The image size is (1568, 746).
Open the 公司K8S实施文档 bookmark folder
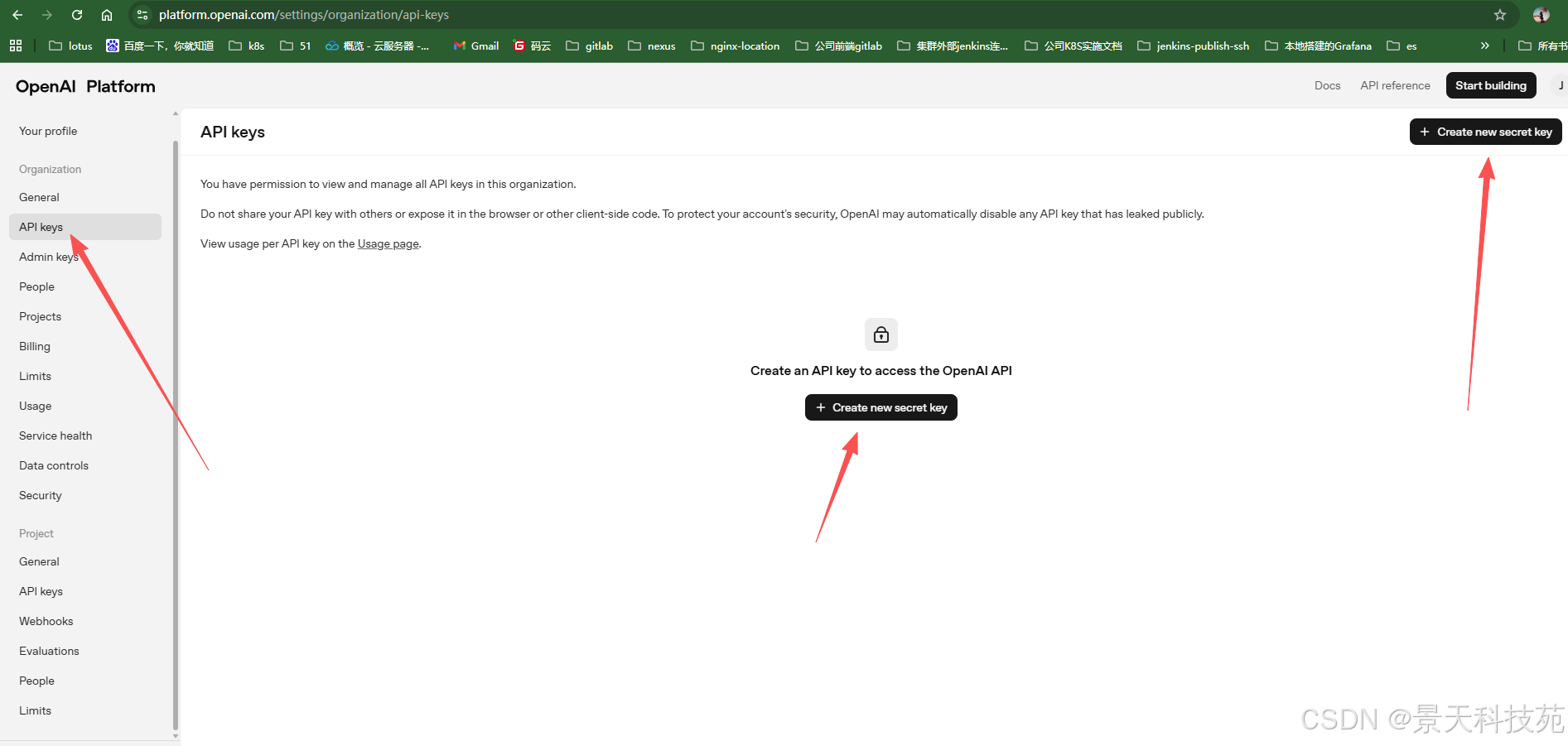(x=1073, y=46)
